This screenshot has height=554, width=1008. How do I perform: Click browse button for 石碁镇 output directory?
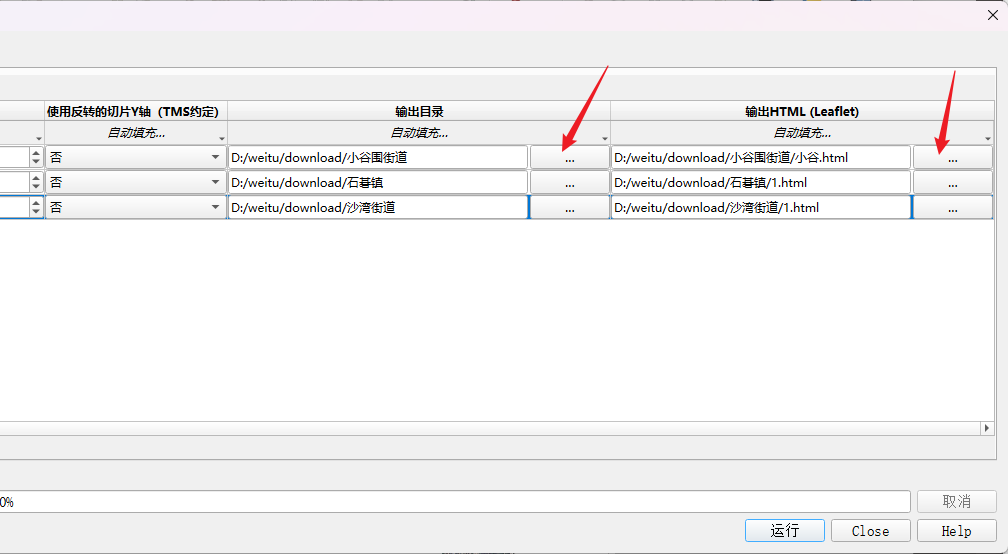click(569, 183)
